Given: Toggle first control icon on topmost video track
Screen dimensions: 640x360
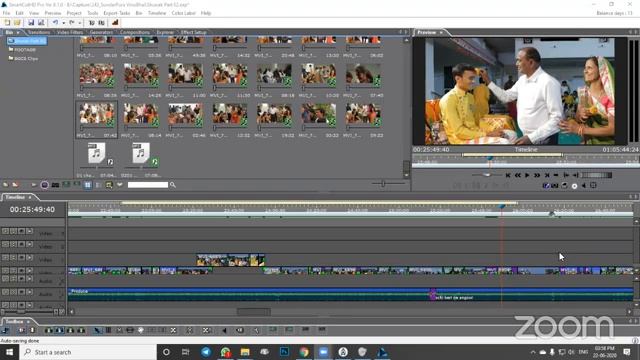Looking at the screenshot, I should click(x=5, y=231).
